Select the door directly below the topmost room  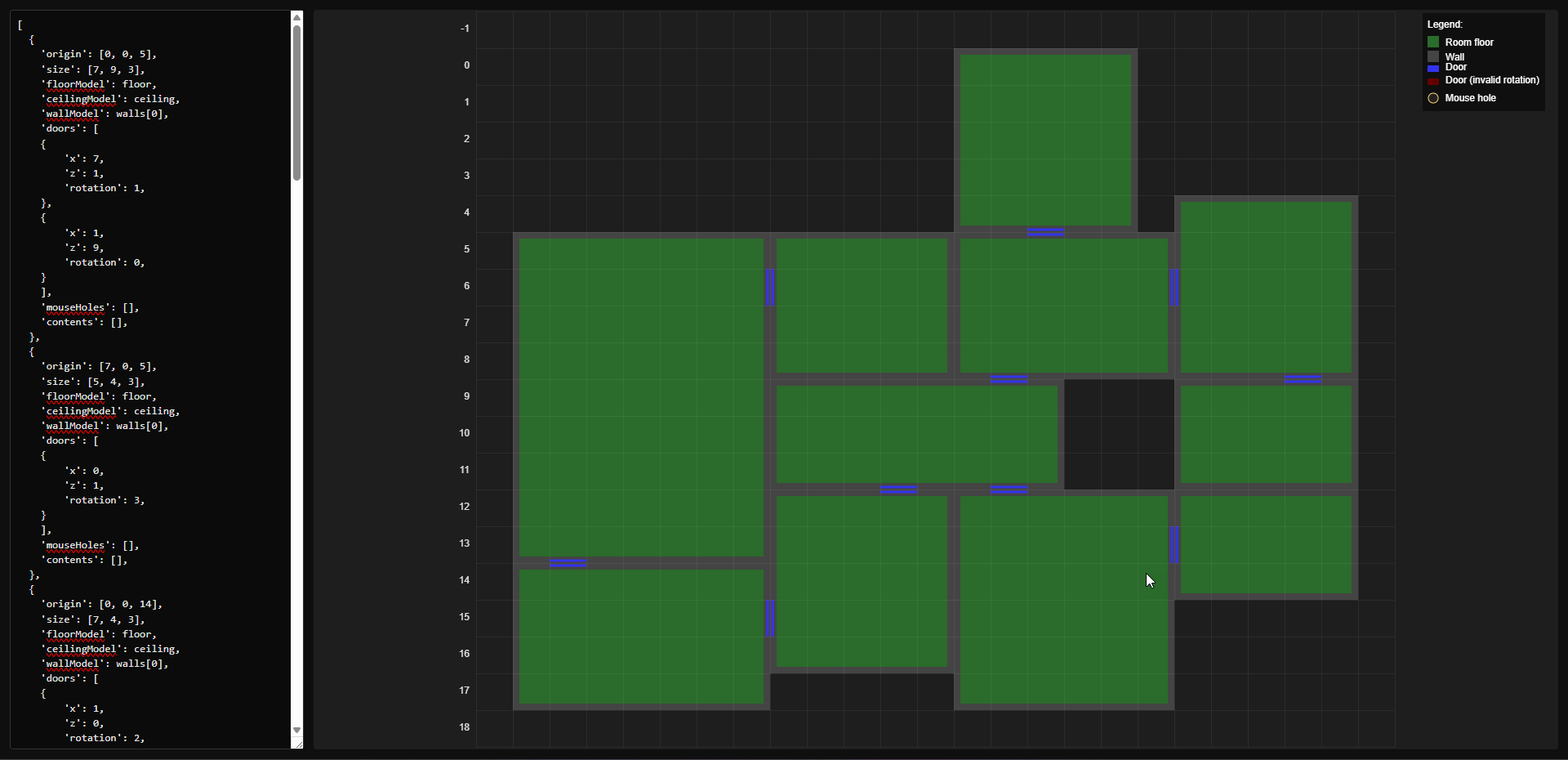(x=1045, y=232)
